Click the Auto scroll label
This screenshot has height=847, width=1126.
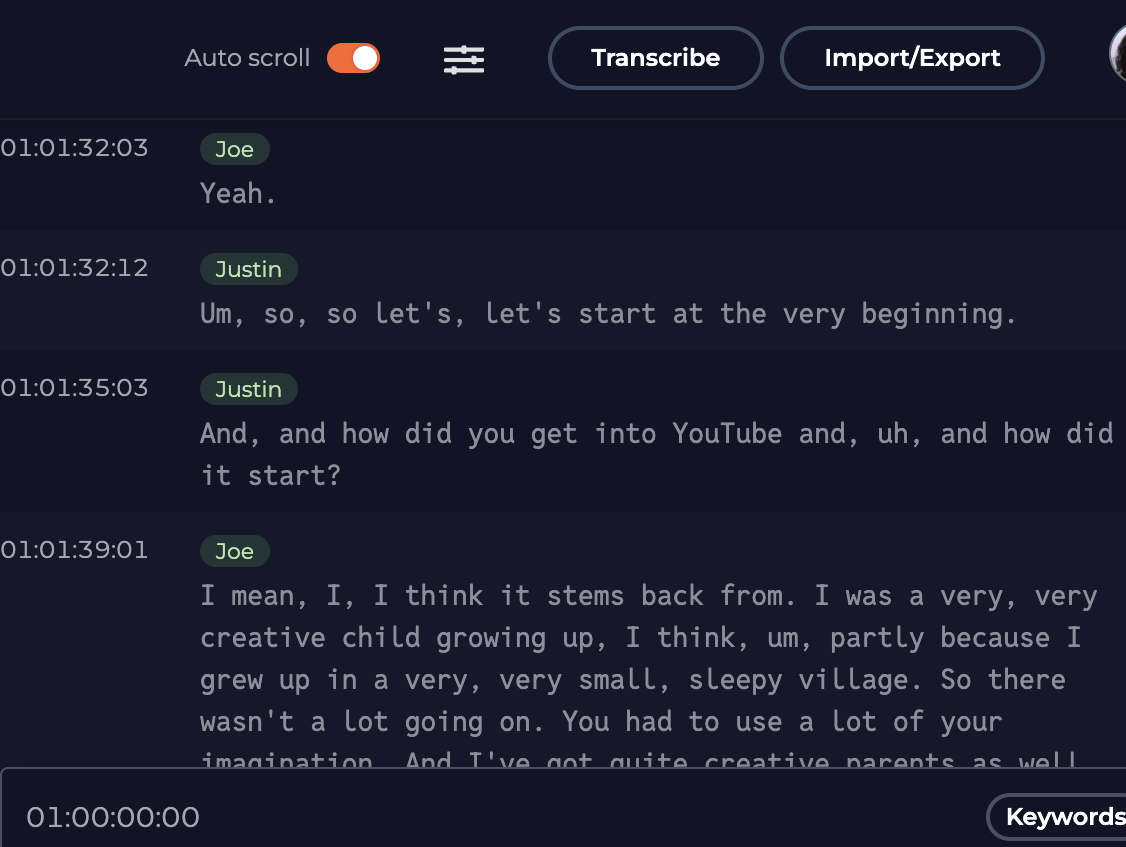pyautogui.click(x=247, y=58)
